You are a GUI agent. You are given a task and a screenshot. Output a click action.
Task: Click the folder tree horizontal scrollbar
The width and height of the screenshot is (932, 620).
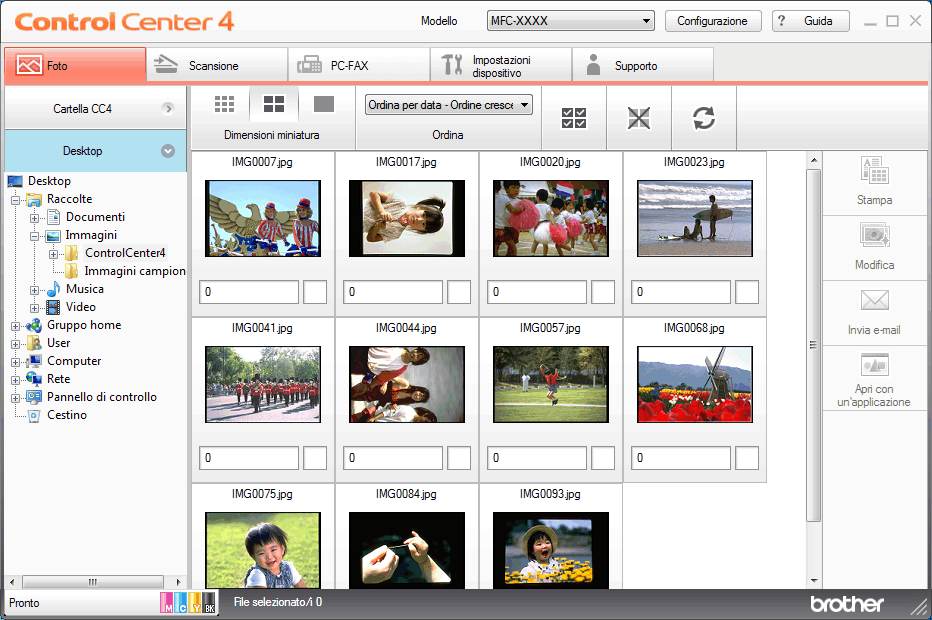point(93,582)
